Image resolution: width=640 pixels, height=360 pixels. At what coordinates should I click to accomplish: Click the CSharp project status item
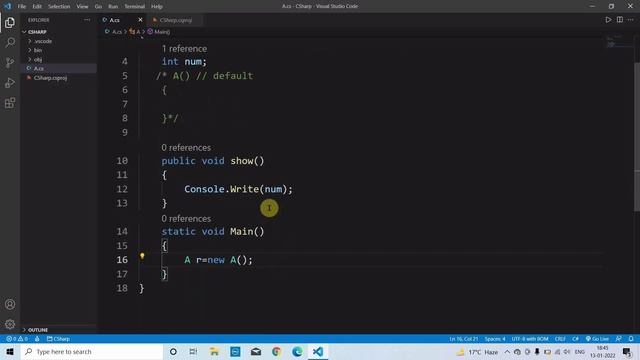pyautogui.click(x=58, y=339)
